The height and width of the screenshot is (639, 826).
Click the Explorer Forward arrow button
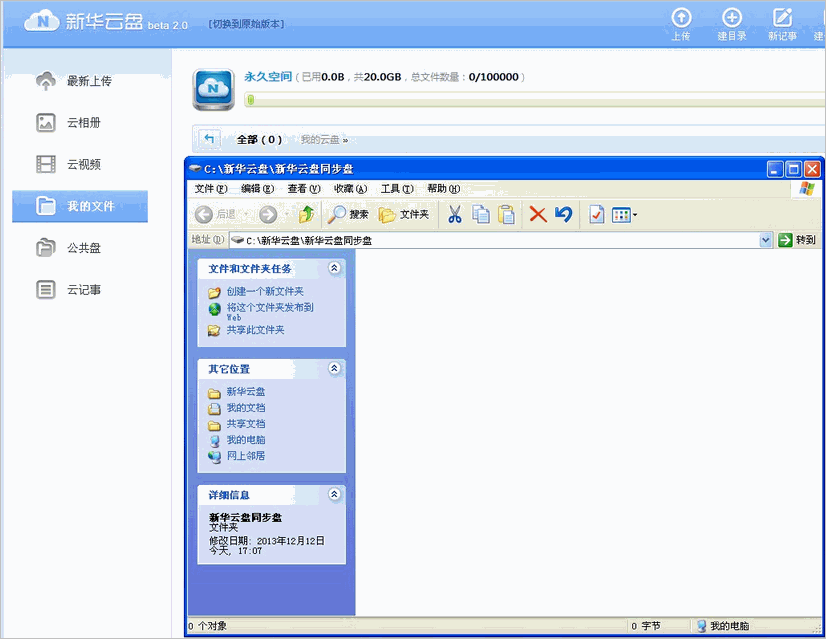[x=268, y=214]
